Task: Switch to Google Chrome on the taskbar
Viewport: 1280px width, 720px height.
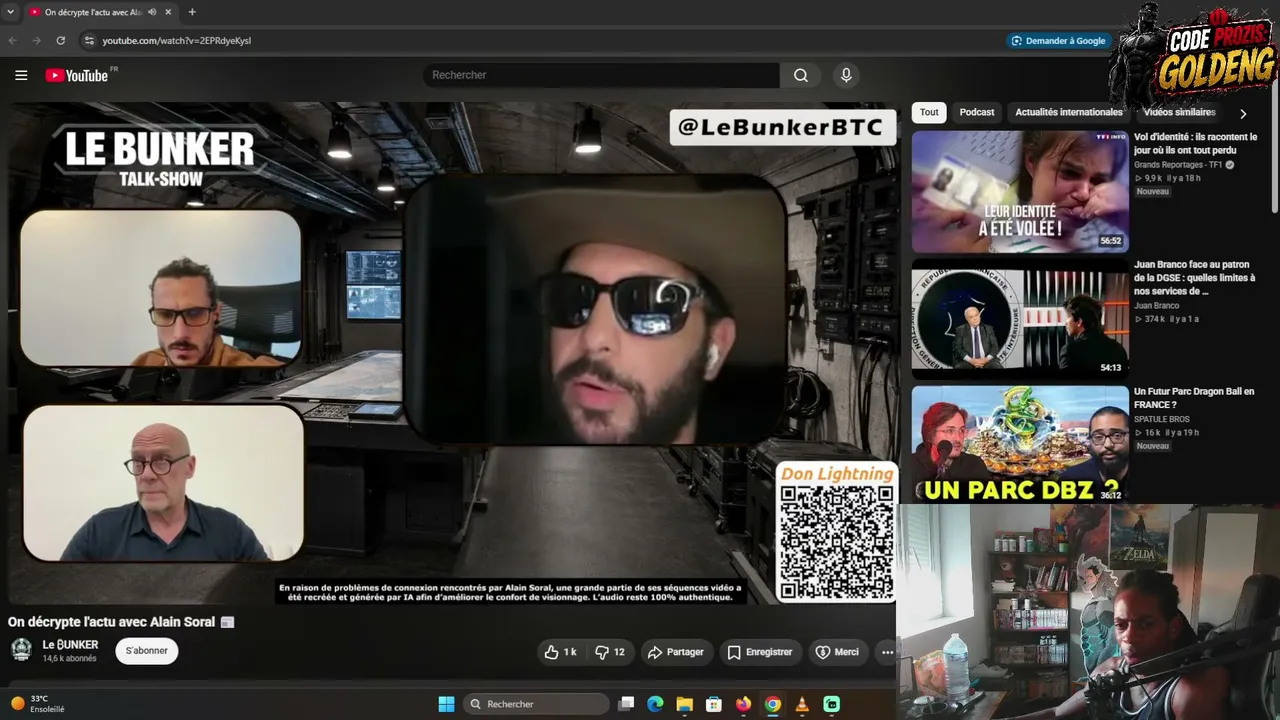Action: coord(773,704)
